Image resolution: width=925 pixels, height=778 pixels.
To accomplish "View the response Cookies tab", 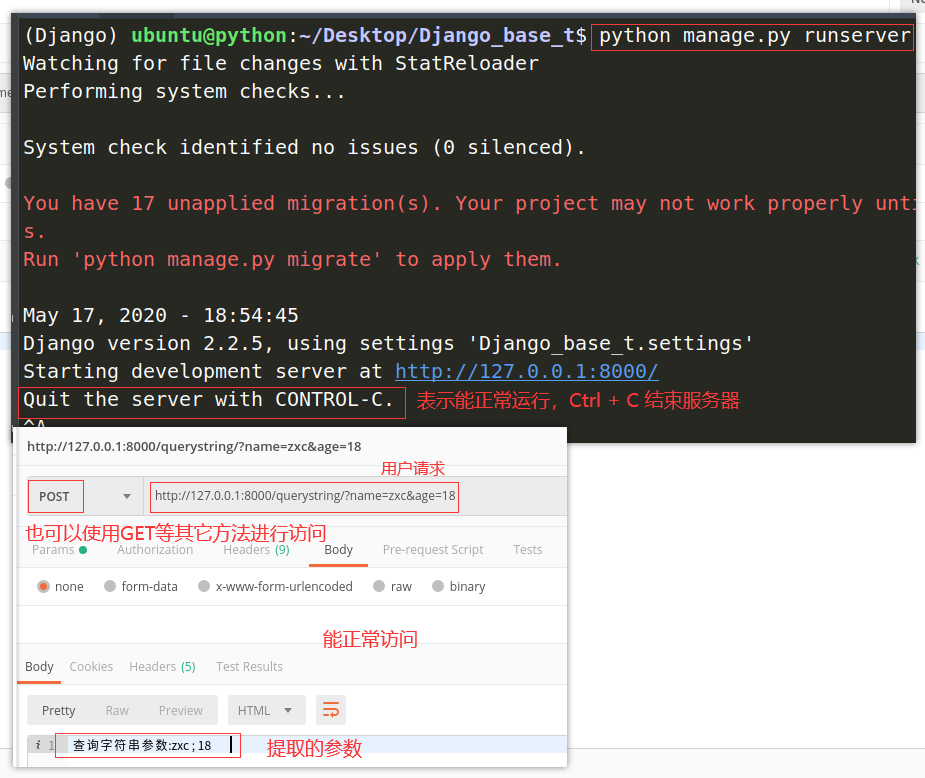I will click(x=91, y=666).
